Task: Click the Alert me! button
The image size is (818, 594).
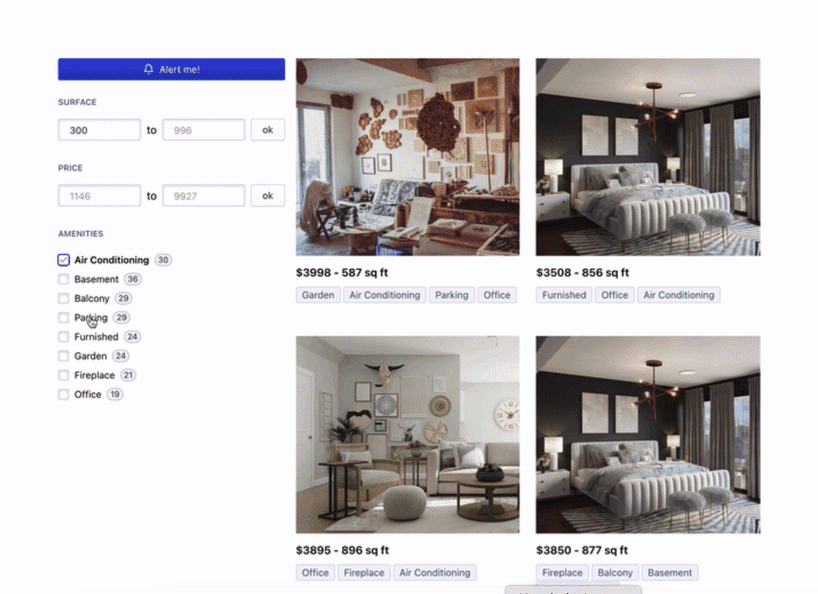Action: (x=171, y=69)
